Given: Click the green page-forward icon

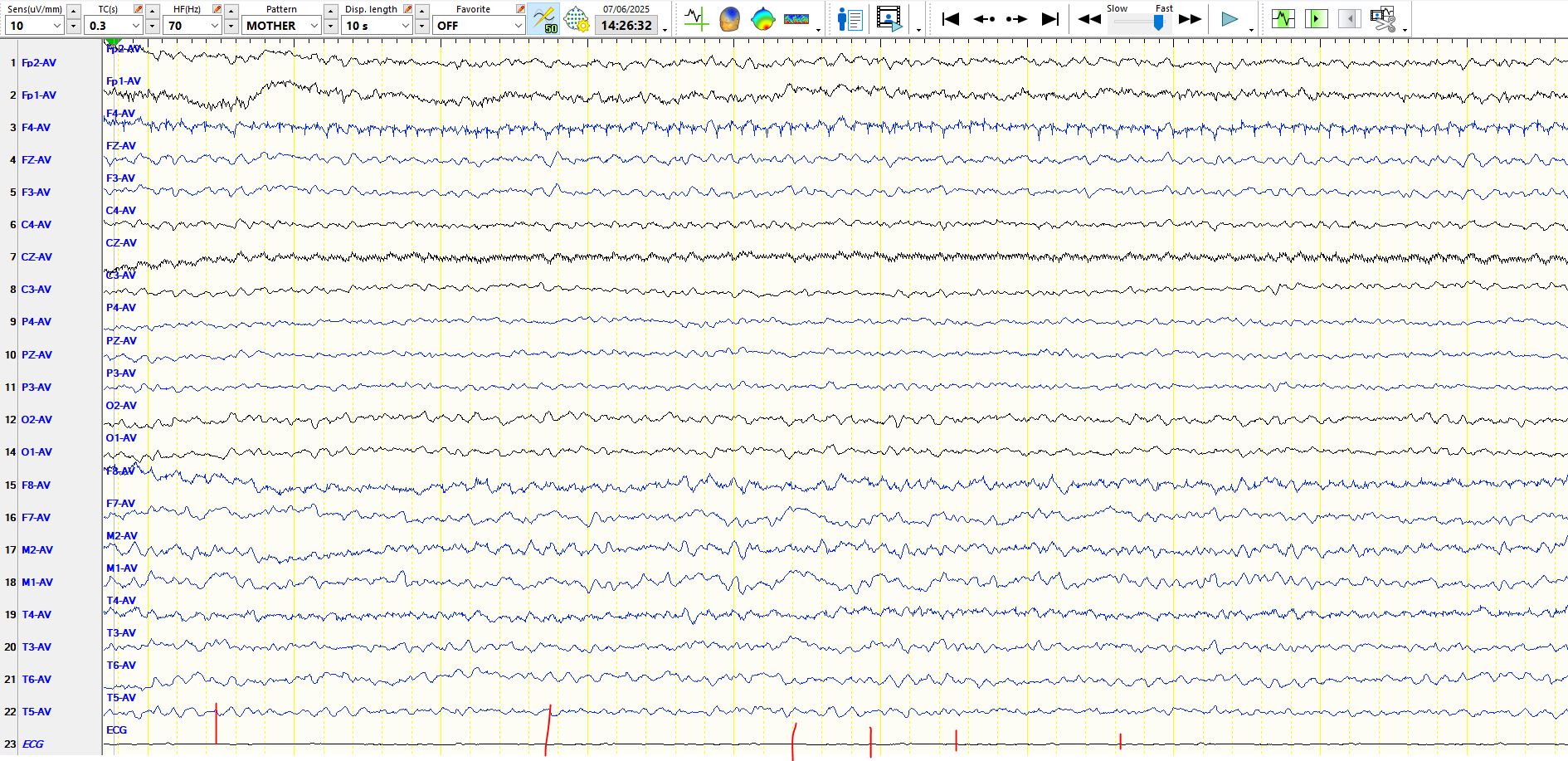Looking at the screenshot, I should coord(1316,18).
